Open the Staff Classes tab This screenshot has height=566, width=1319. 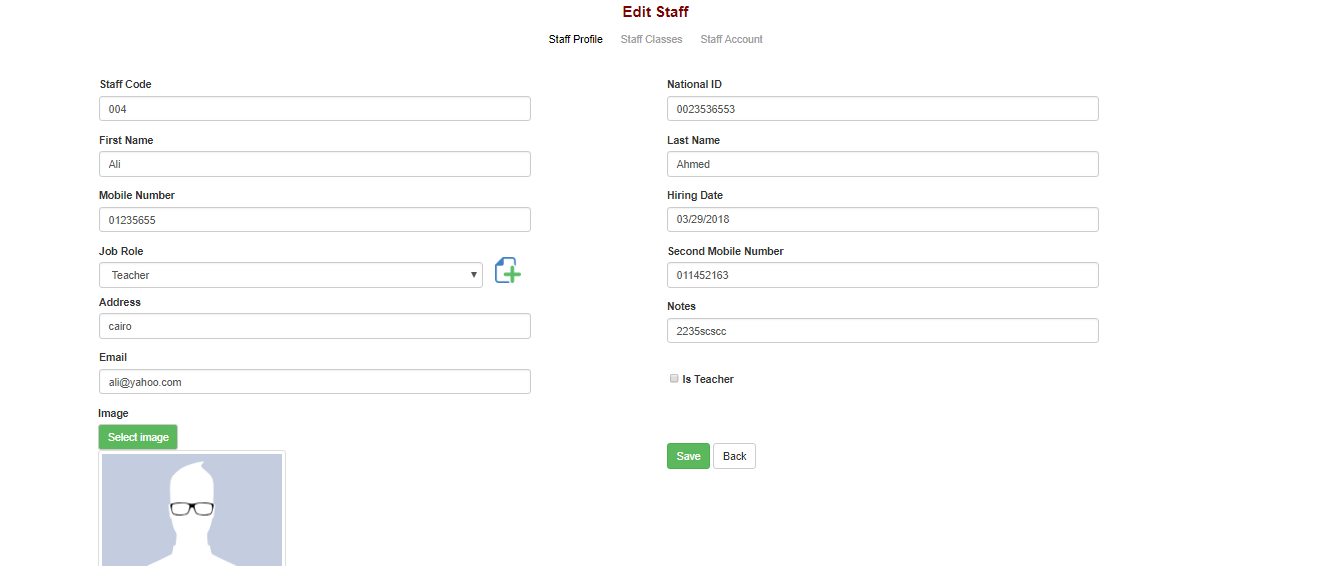pyautogui.click(x=651, y=40)
